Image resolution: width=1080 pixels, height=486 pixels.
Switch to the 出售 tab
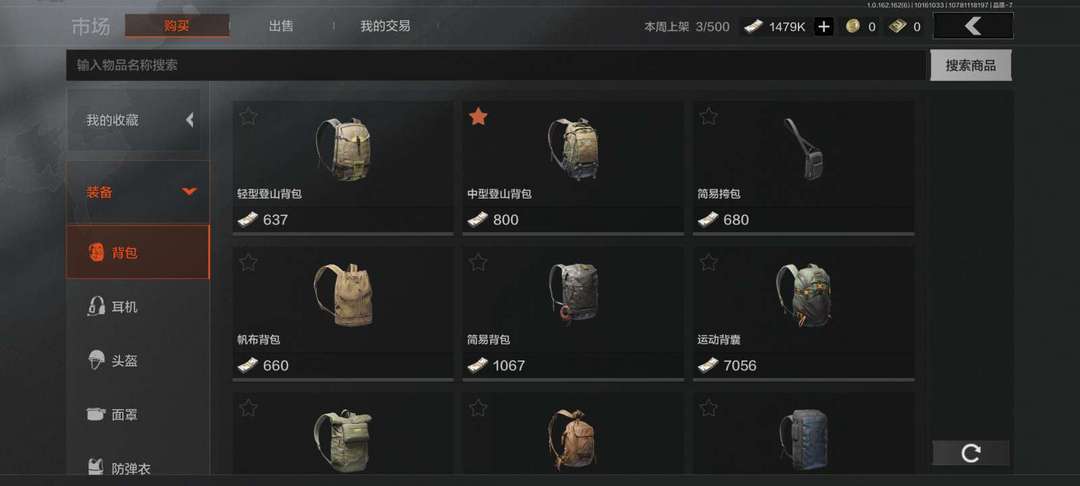(281, 26)
